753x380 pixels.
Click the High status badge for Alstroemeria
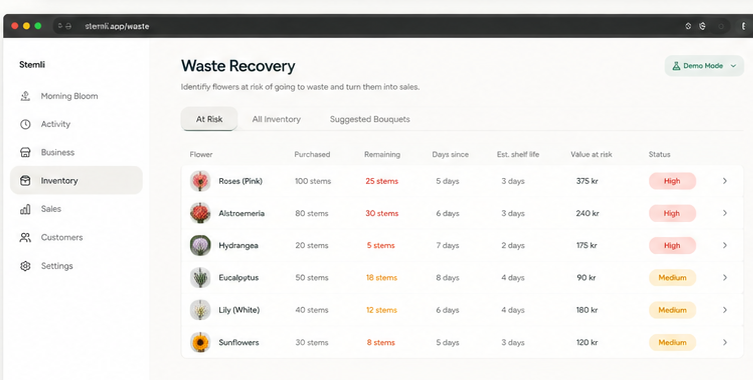672,213
